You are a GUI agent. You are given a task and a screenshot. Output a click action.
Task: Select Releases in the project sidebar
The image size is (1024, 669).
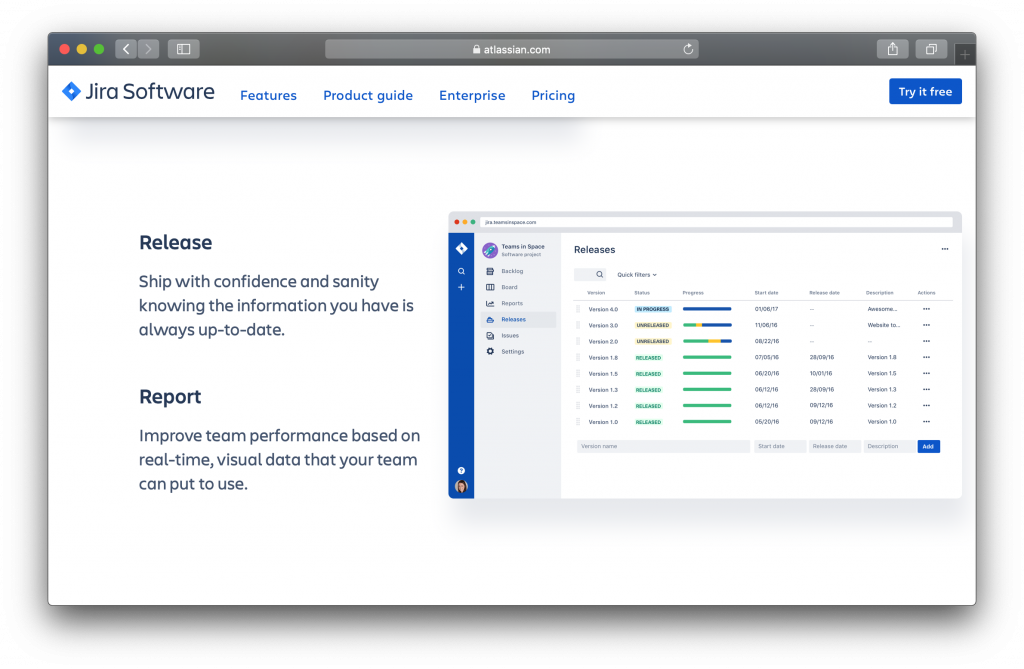coord(519,319)
